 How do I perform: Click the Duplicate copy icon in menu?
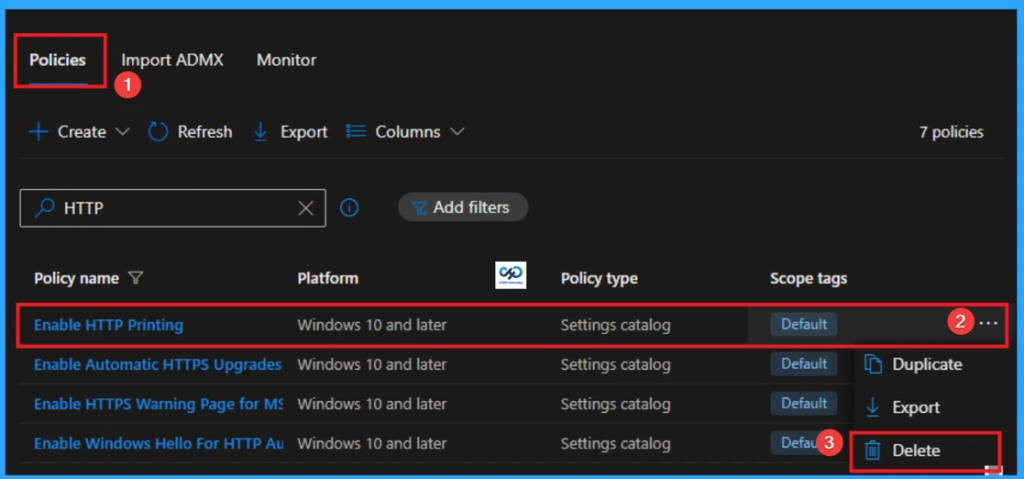[x=873, y=364]
